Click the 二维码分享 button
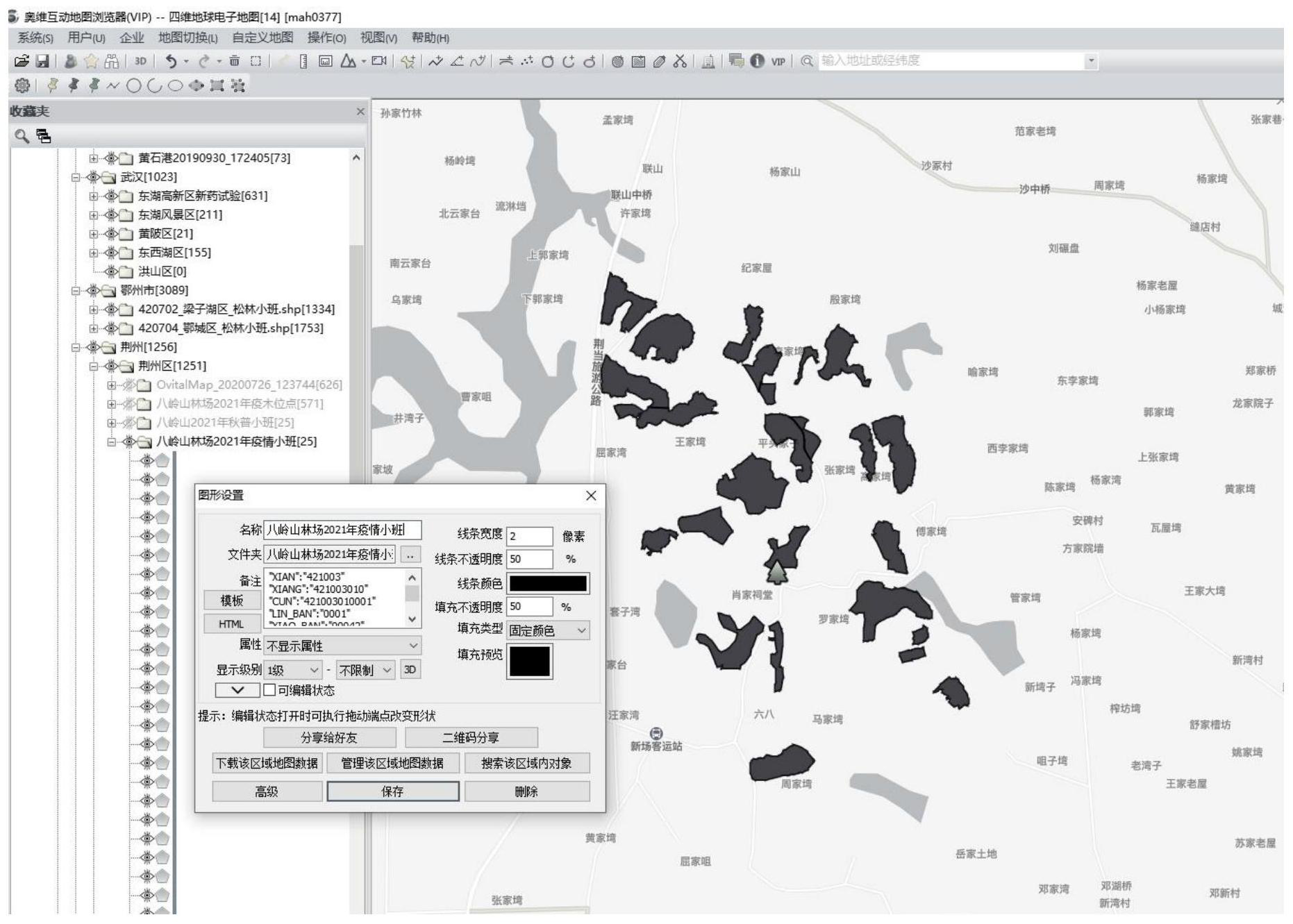The width and height of the screenshot is (1293, 924). [471, 737]
